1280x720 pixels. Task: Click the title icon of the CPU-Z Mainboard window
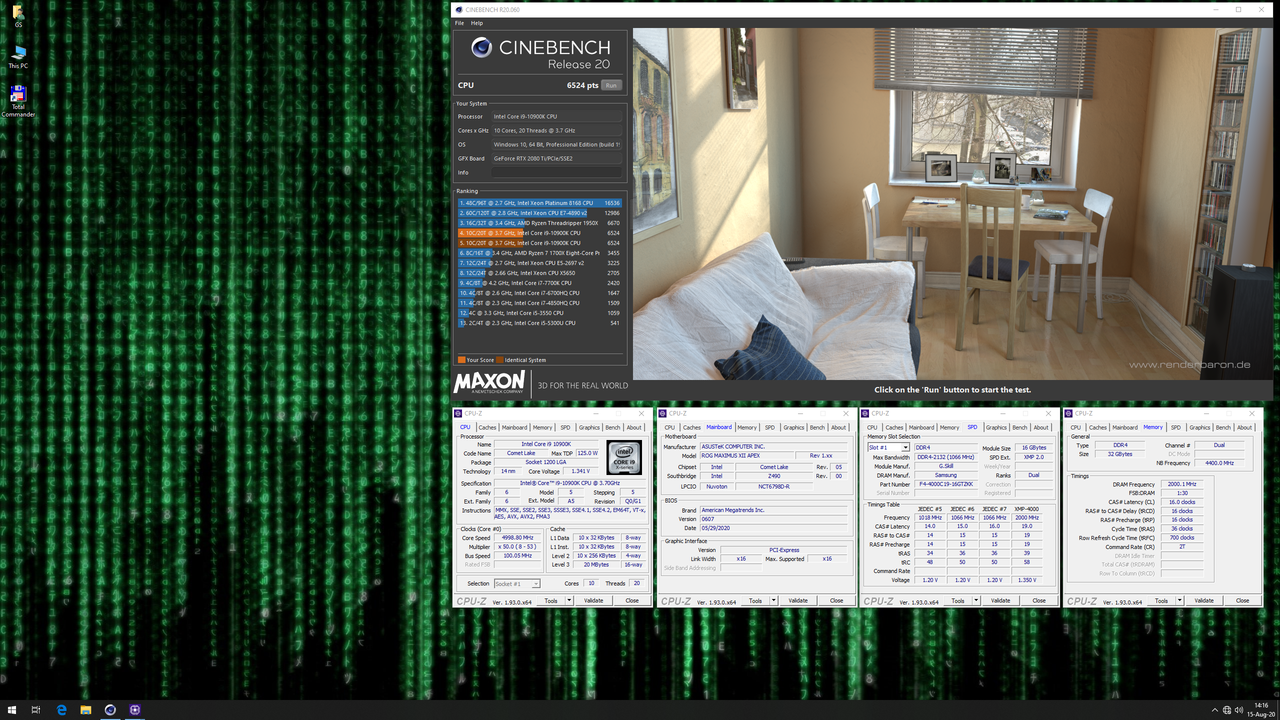(663, 413)
